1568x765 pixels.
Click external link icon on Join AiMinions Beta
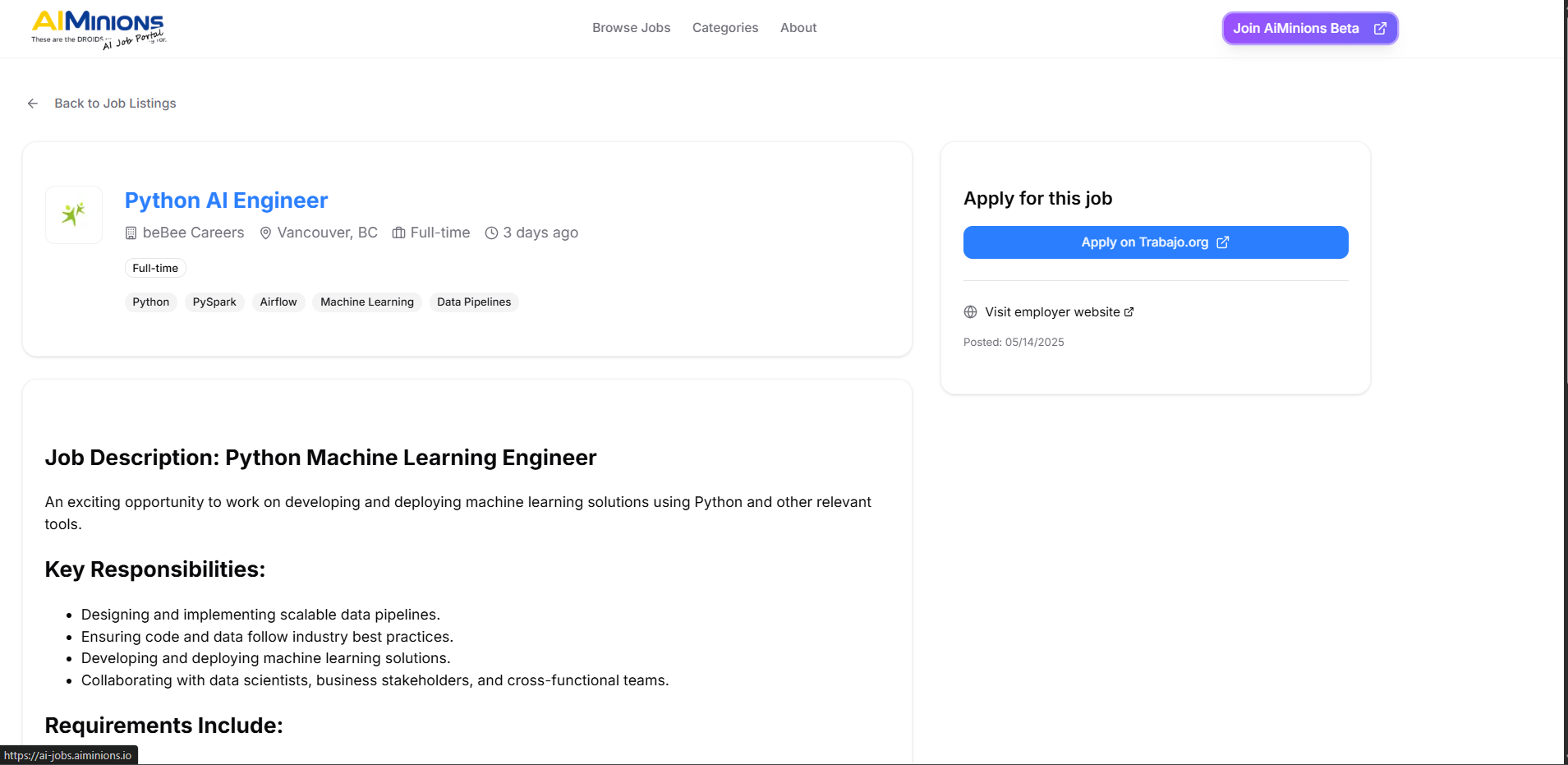[1380, 29]
